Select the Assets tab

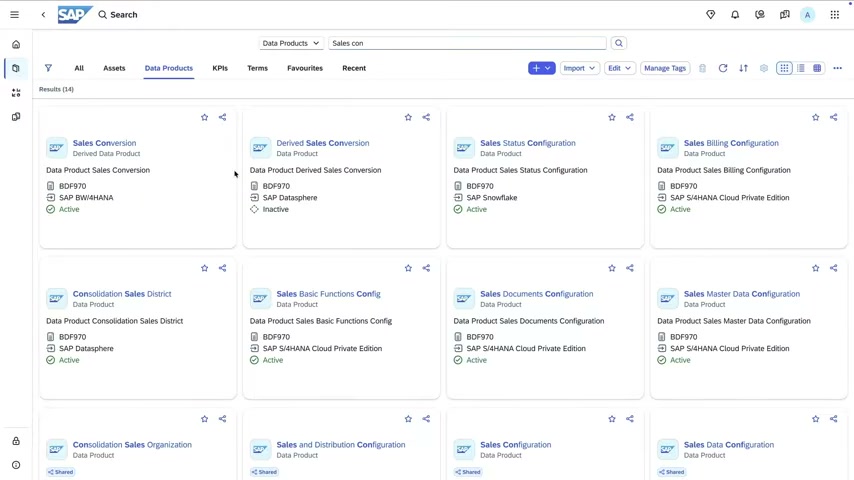[x=114, y=68]
